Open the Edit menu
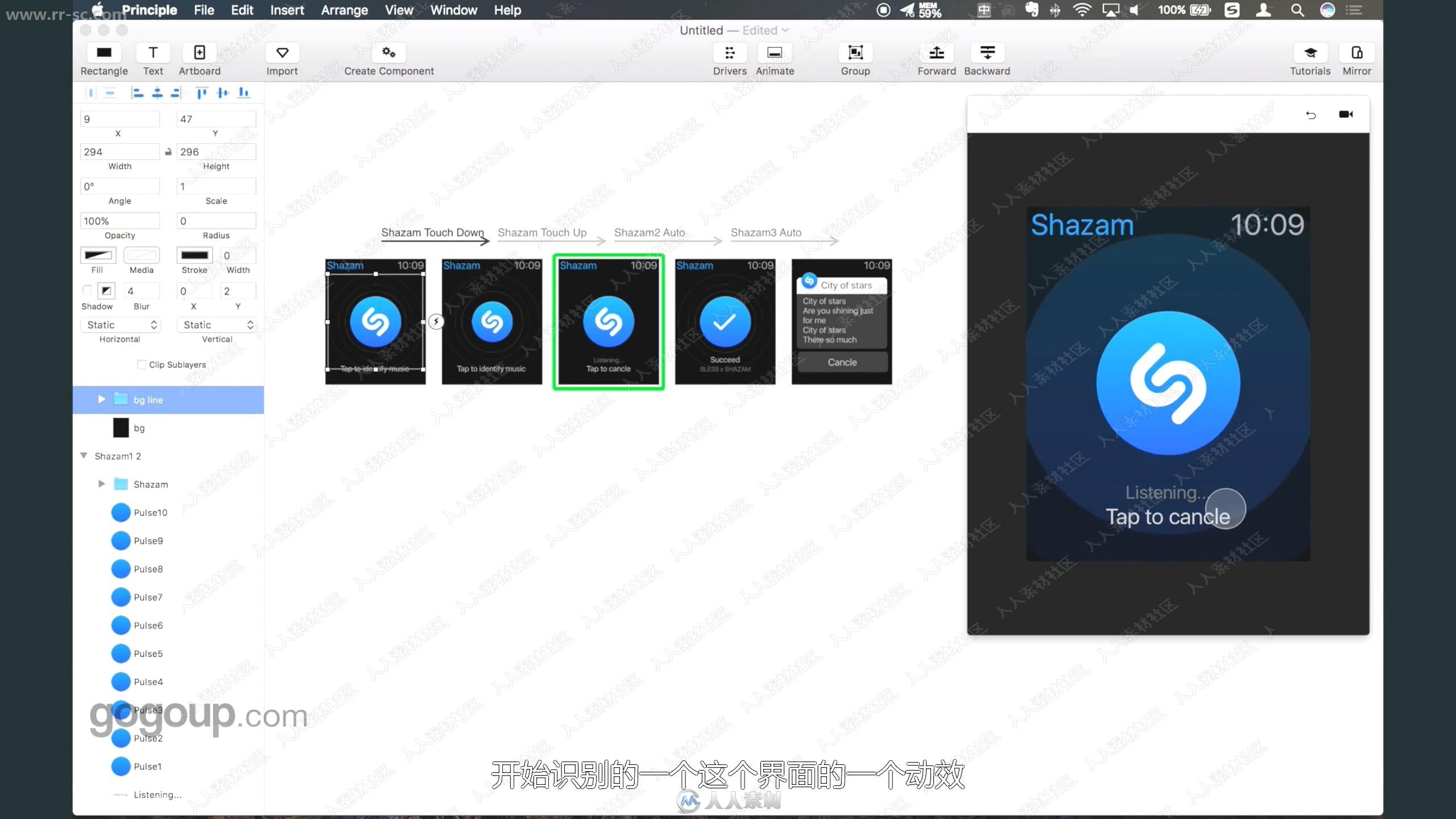The height and width of the screenshot is (819, 1456). point(242,10)
